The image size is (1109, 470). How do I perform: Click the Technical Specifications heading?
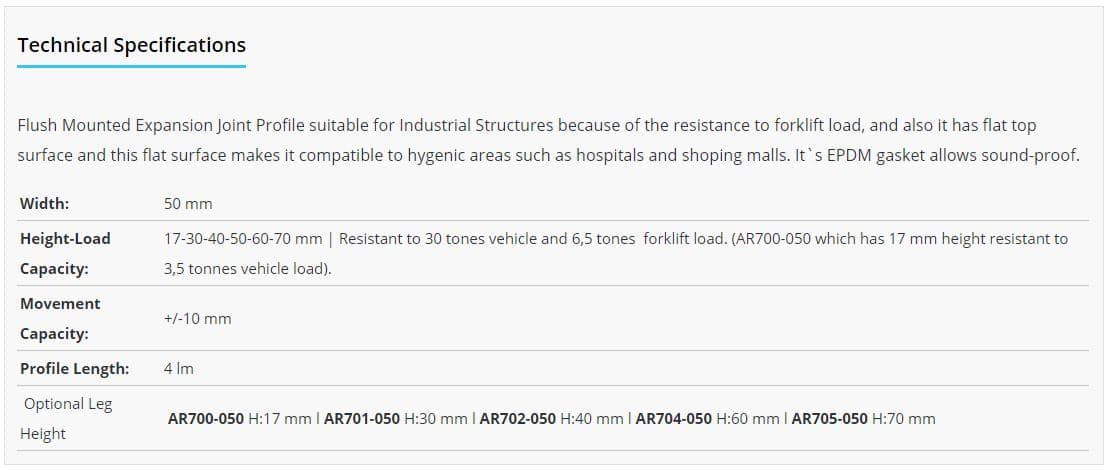coord(132,45)
